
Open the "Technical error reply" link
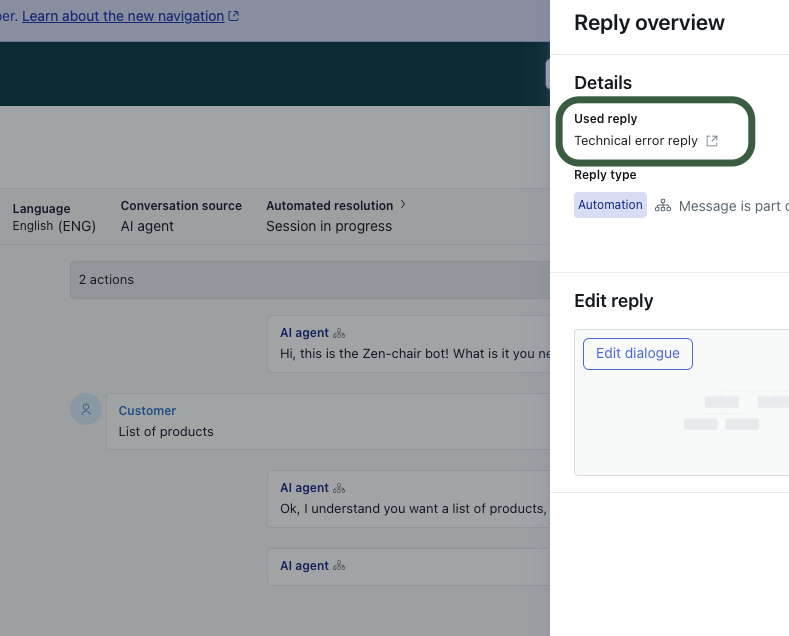point(635,141)
